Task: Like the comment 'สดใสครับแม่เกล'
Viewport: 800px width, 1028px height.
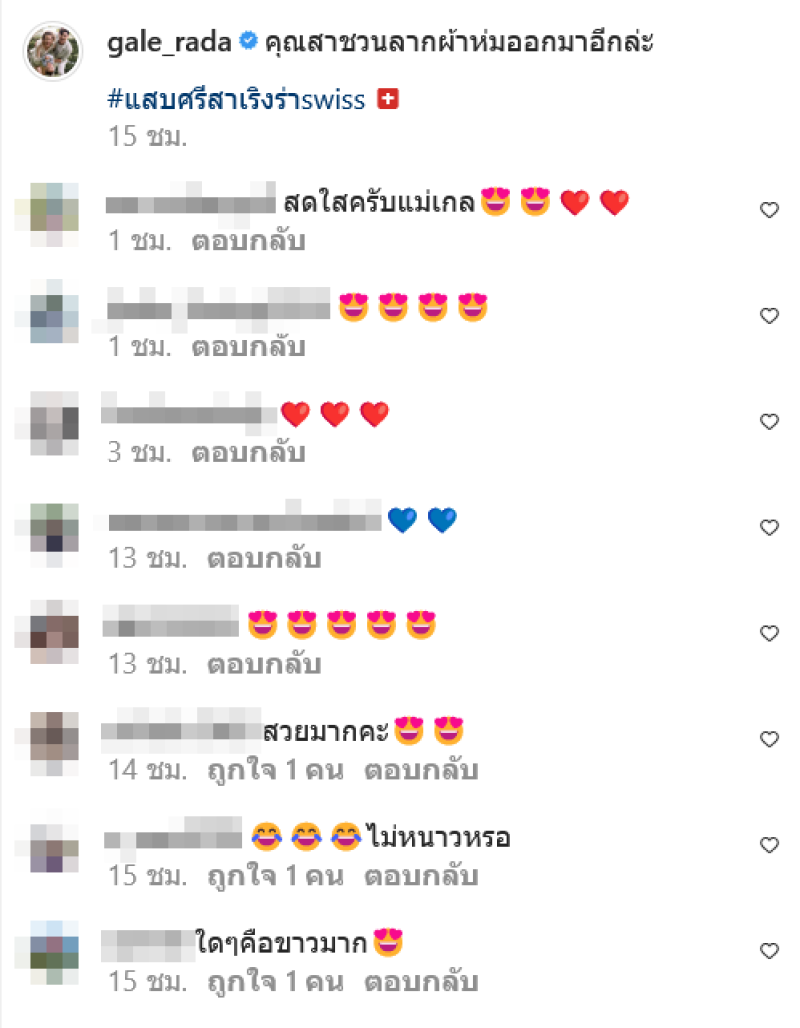Action: [769, 210]
